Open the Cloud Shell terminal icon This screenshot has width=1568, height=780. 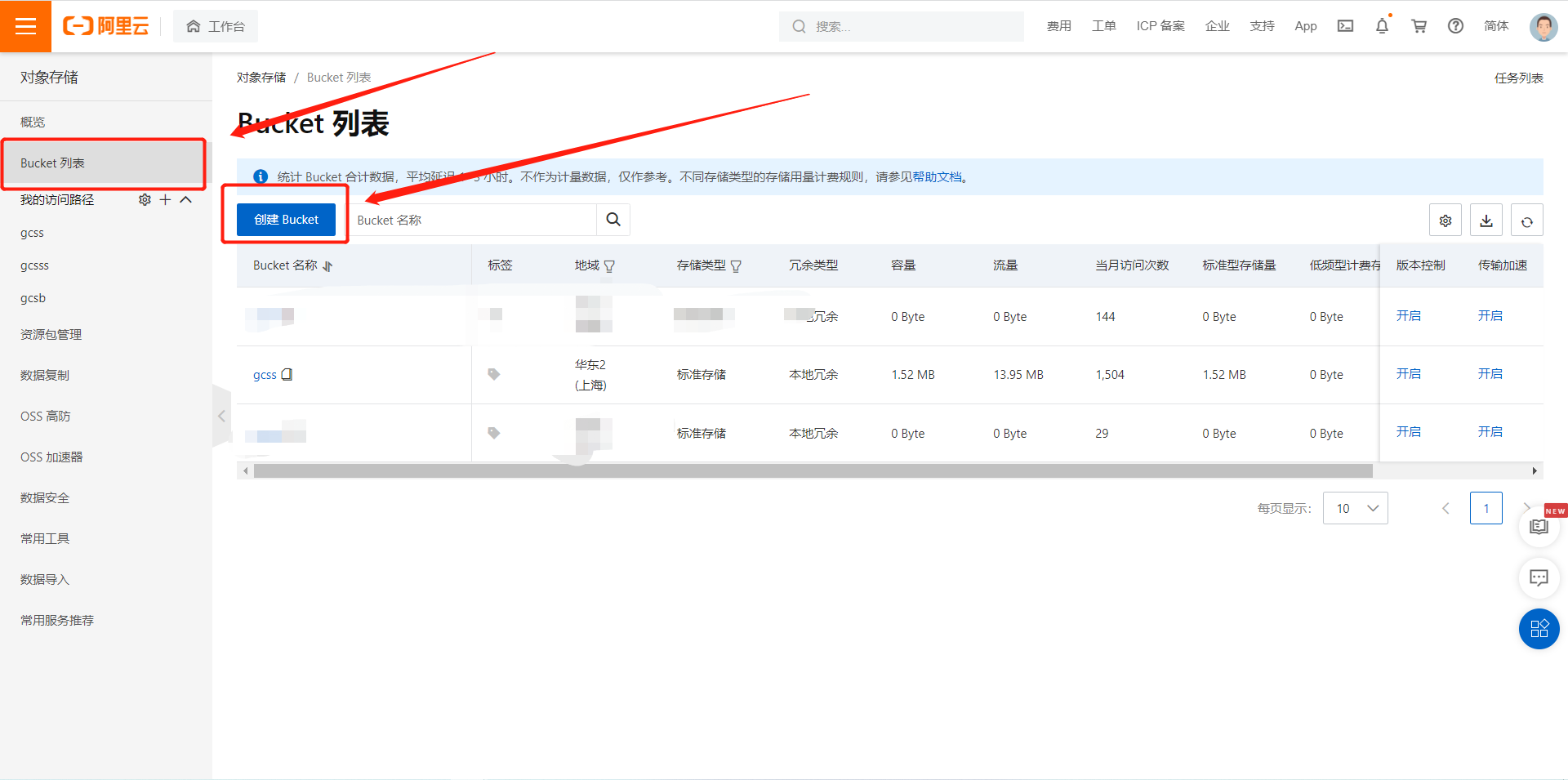pyautogui.click(x=1345, y=26)
